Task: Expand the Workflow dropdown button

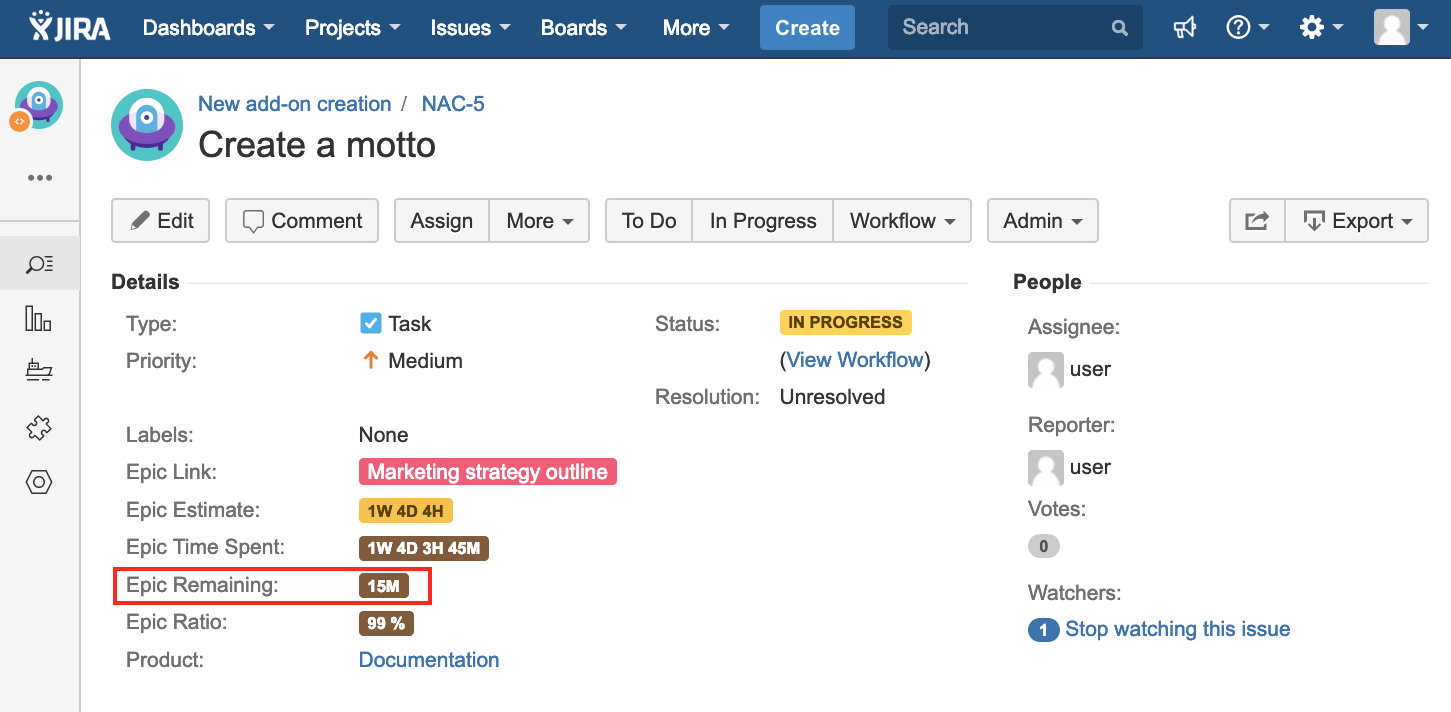Action: 902,221
